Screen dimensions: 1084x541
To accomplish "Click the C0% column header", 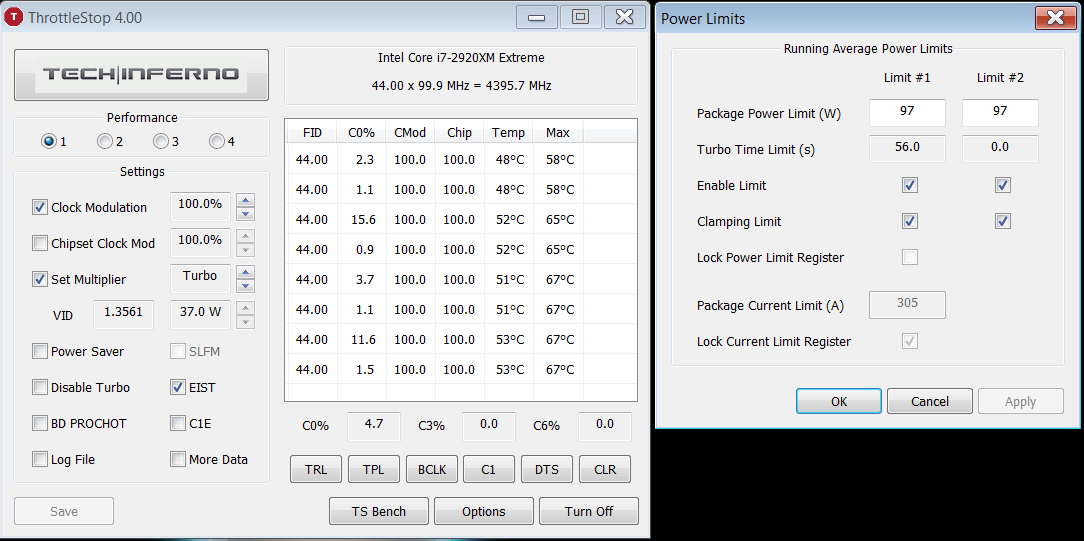I will coord(362,133).
